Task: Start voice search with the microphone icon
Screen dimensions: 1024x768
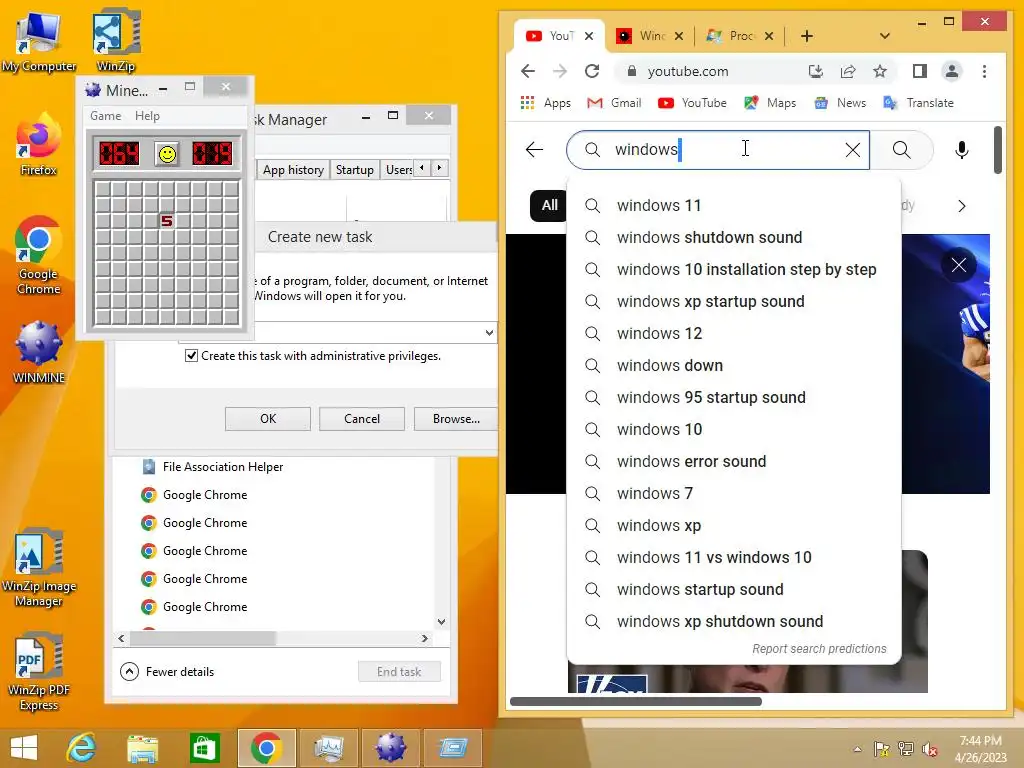Action: pos(961,150)
